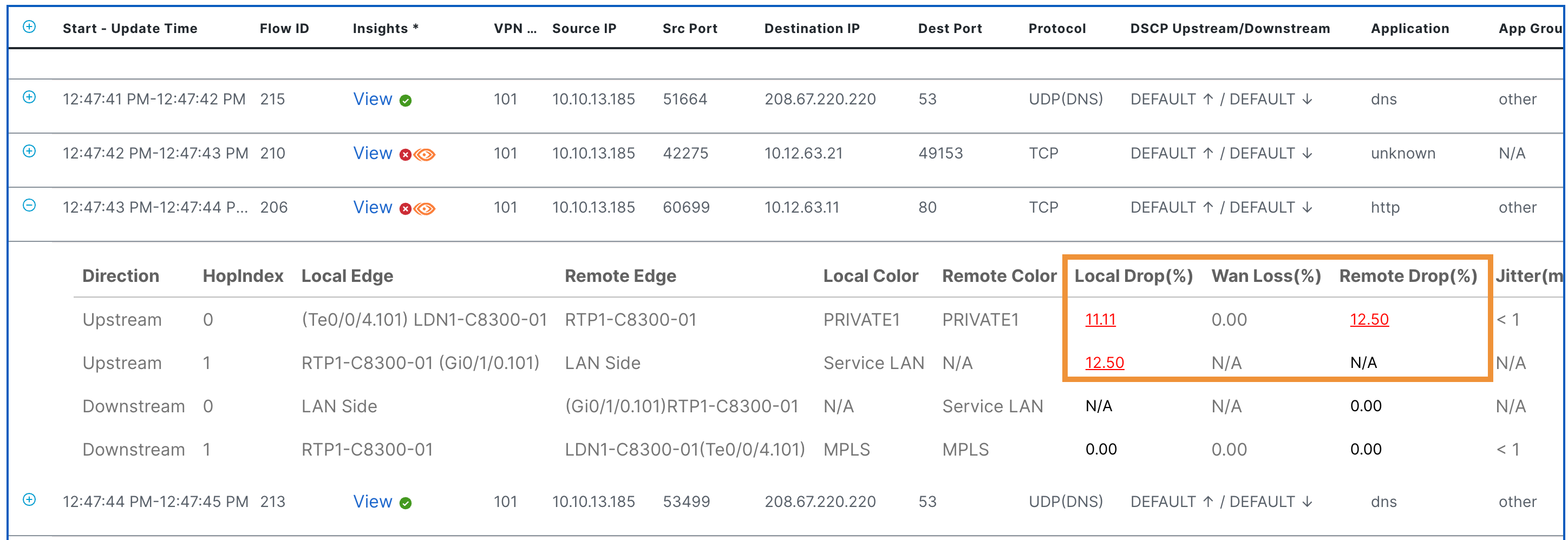Select (Gi0/1/0.101)RTP1-C8300-01 remote edge cell
Viewport: 1568px width, 540px height.
click(682, 406)
